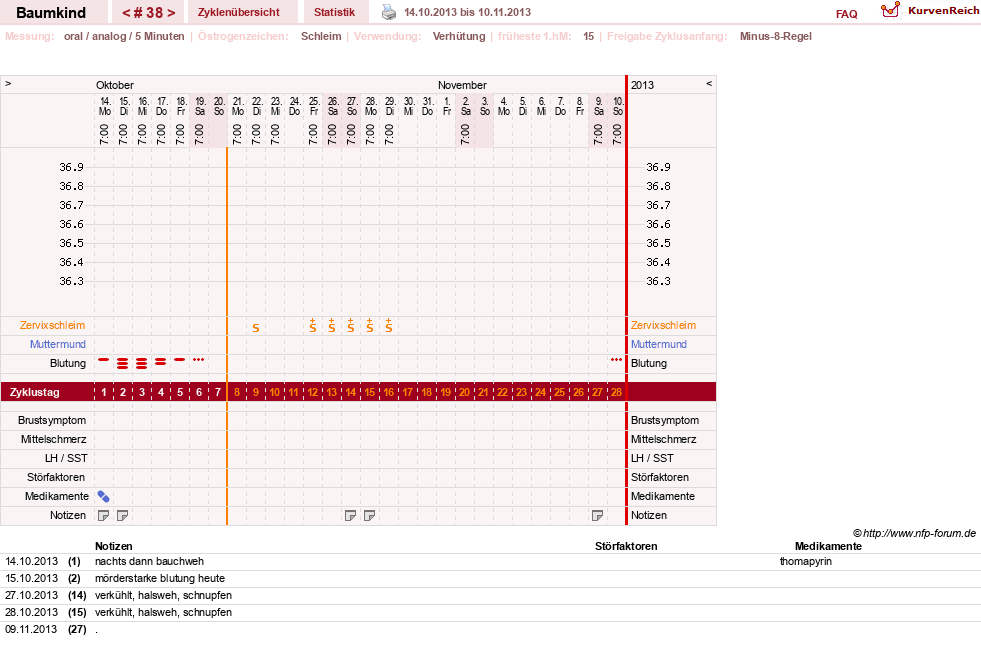Click the S+ mucus symbol on day 14
The width and height of the screenshot is (981, 665).
[x=351, y=325]
